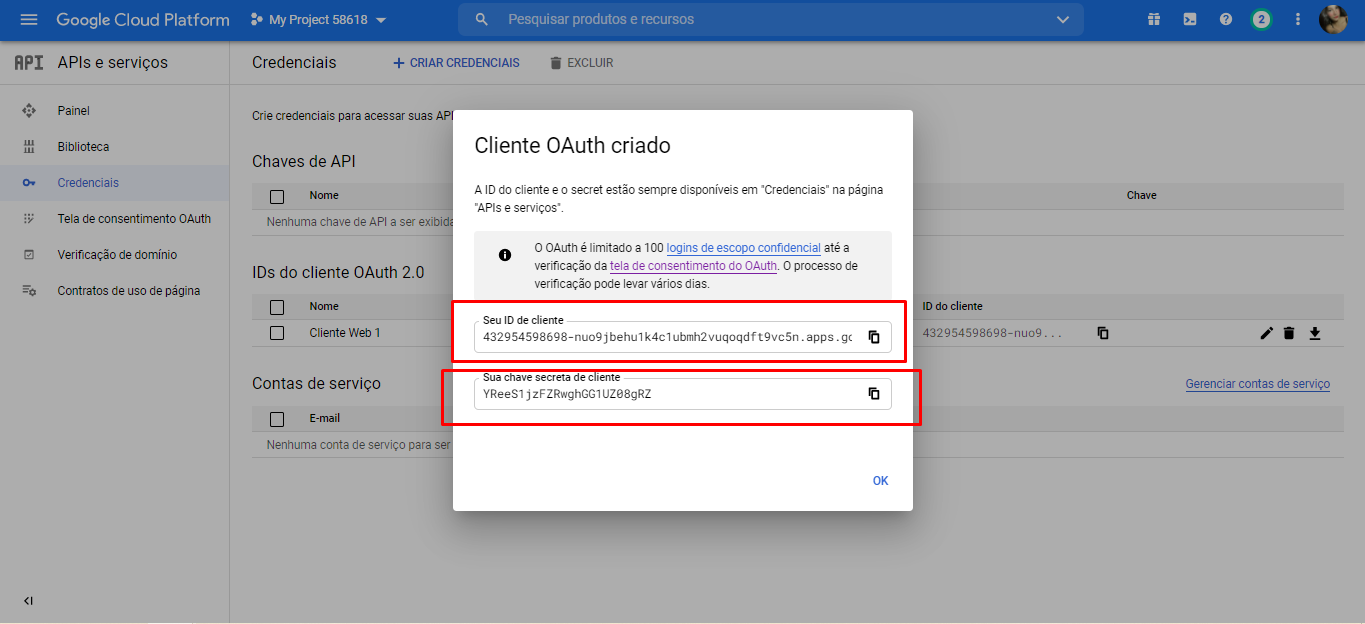The image size is (1365, 624).
Task: Expand the search bar dropdown chevron
Action: [1062, 20]
